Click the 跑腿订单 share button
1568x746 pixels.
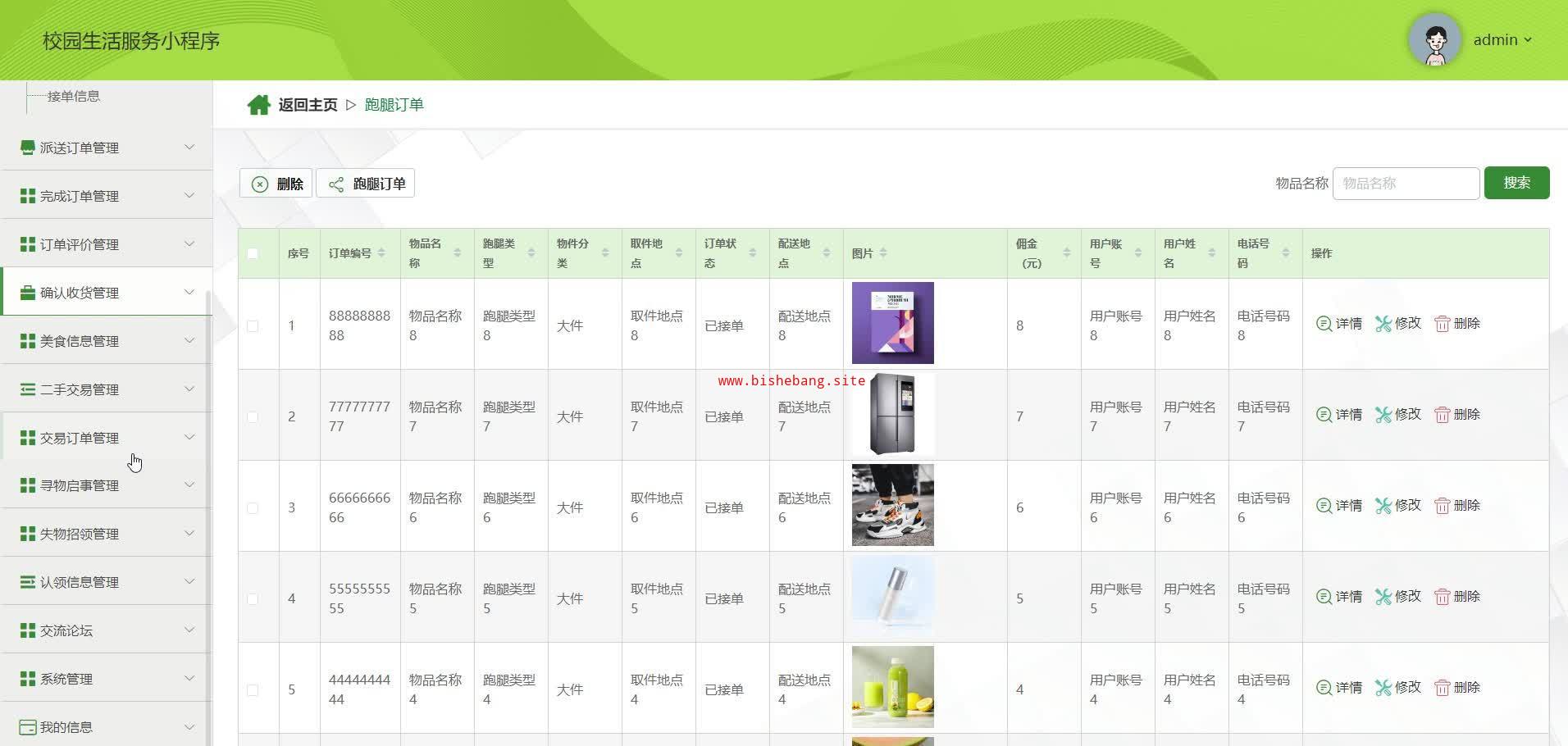tap(366, 184)
